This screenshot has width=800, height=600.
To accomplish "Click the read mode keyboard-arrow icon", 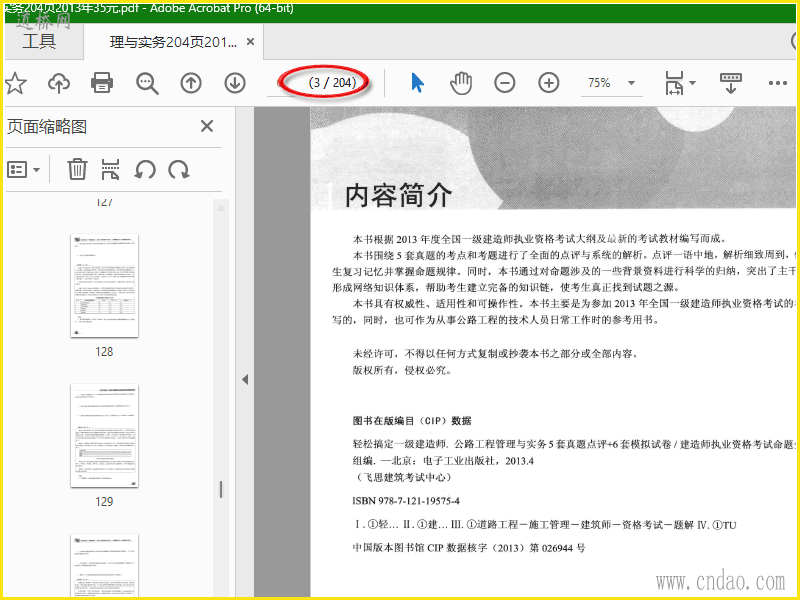I will [731, 83].
